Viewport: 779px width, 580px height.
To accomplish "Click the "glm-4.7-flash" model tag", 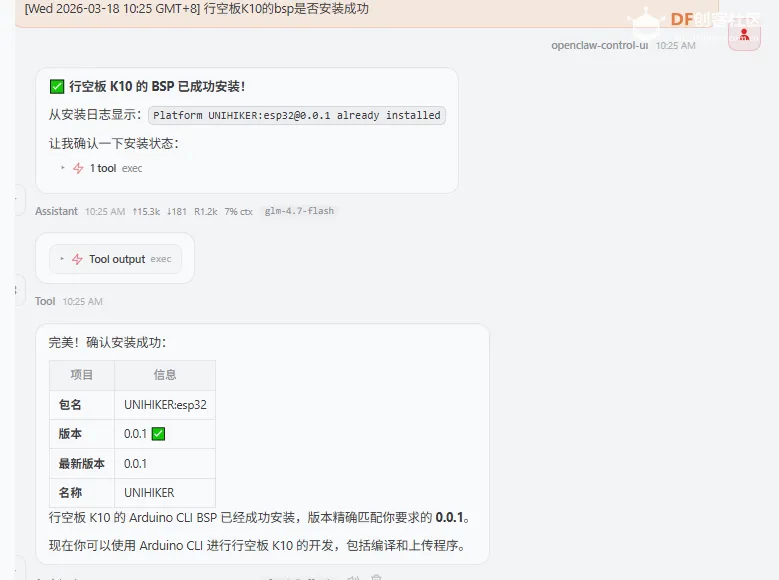I will [x=299, y=211].
